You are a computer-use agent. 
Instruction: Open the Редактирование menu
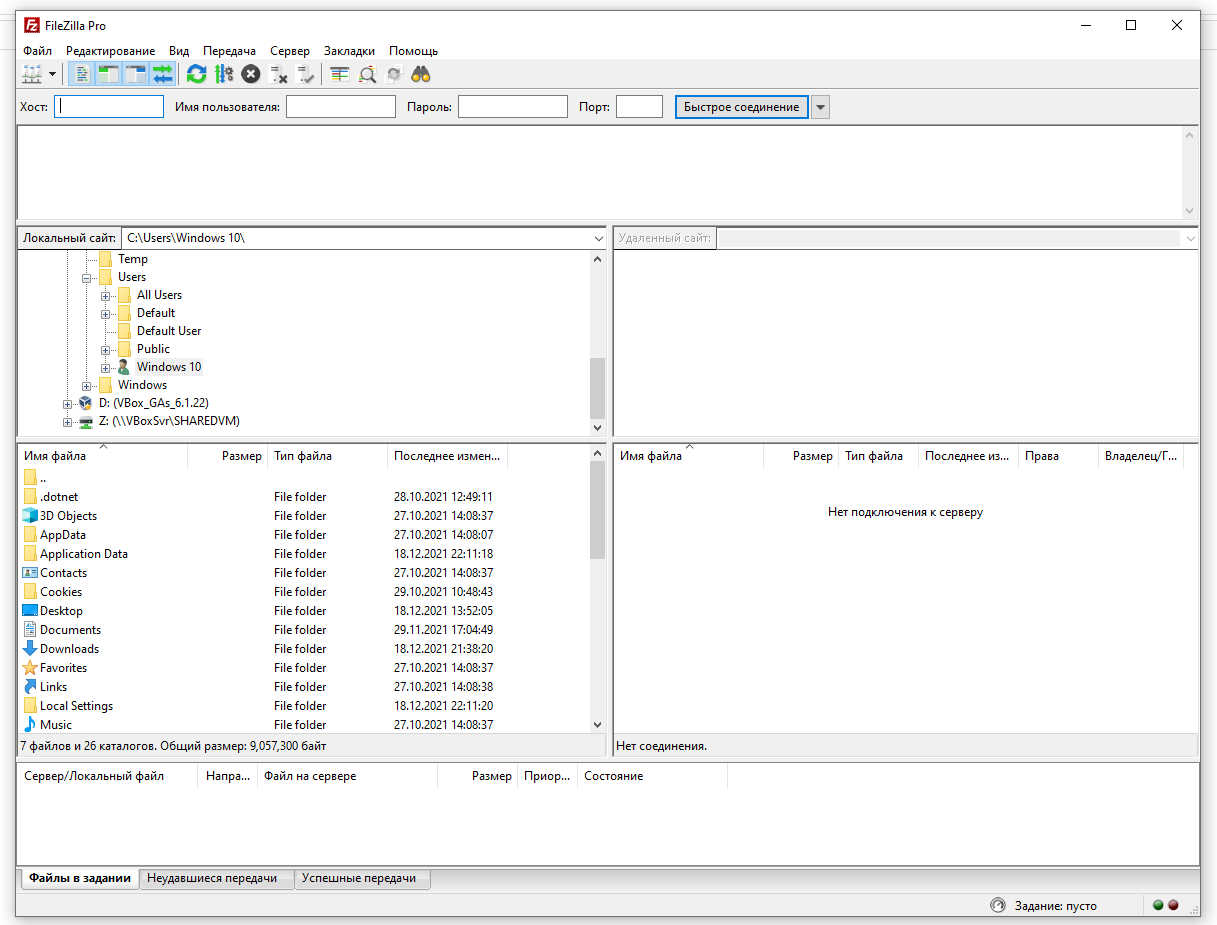click(x=110, y=51)
